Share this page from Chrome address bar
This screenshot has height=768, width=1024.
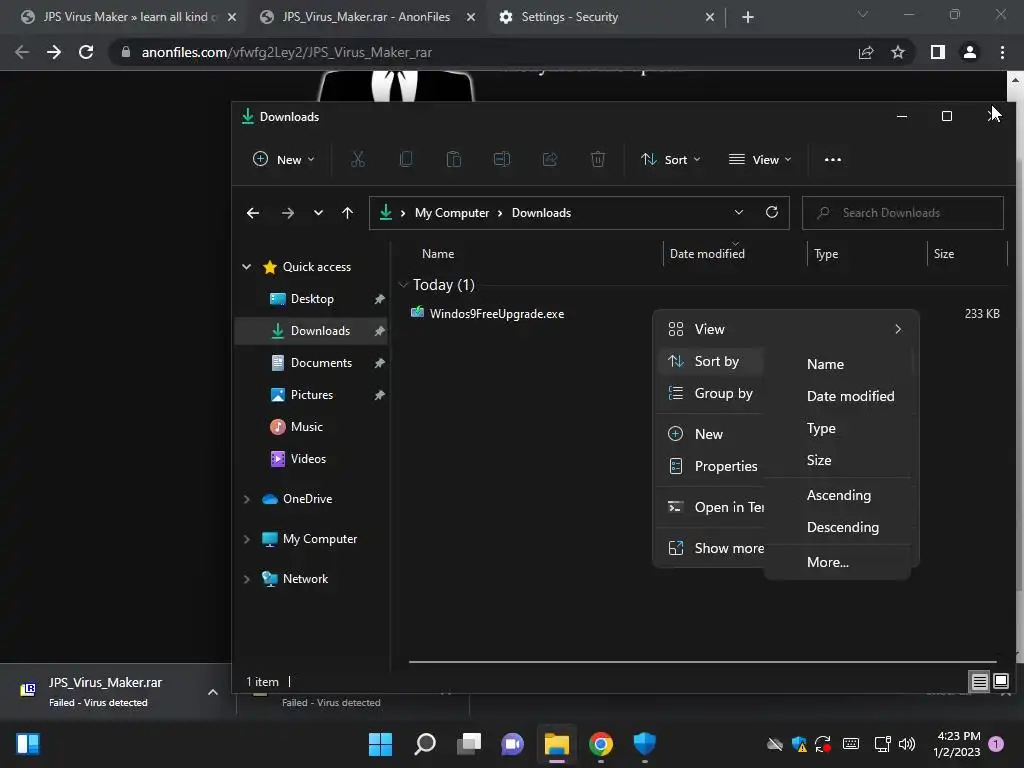click(866, 52)
